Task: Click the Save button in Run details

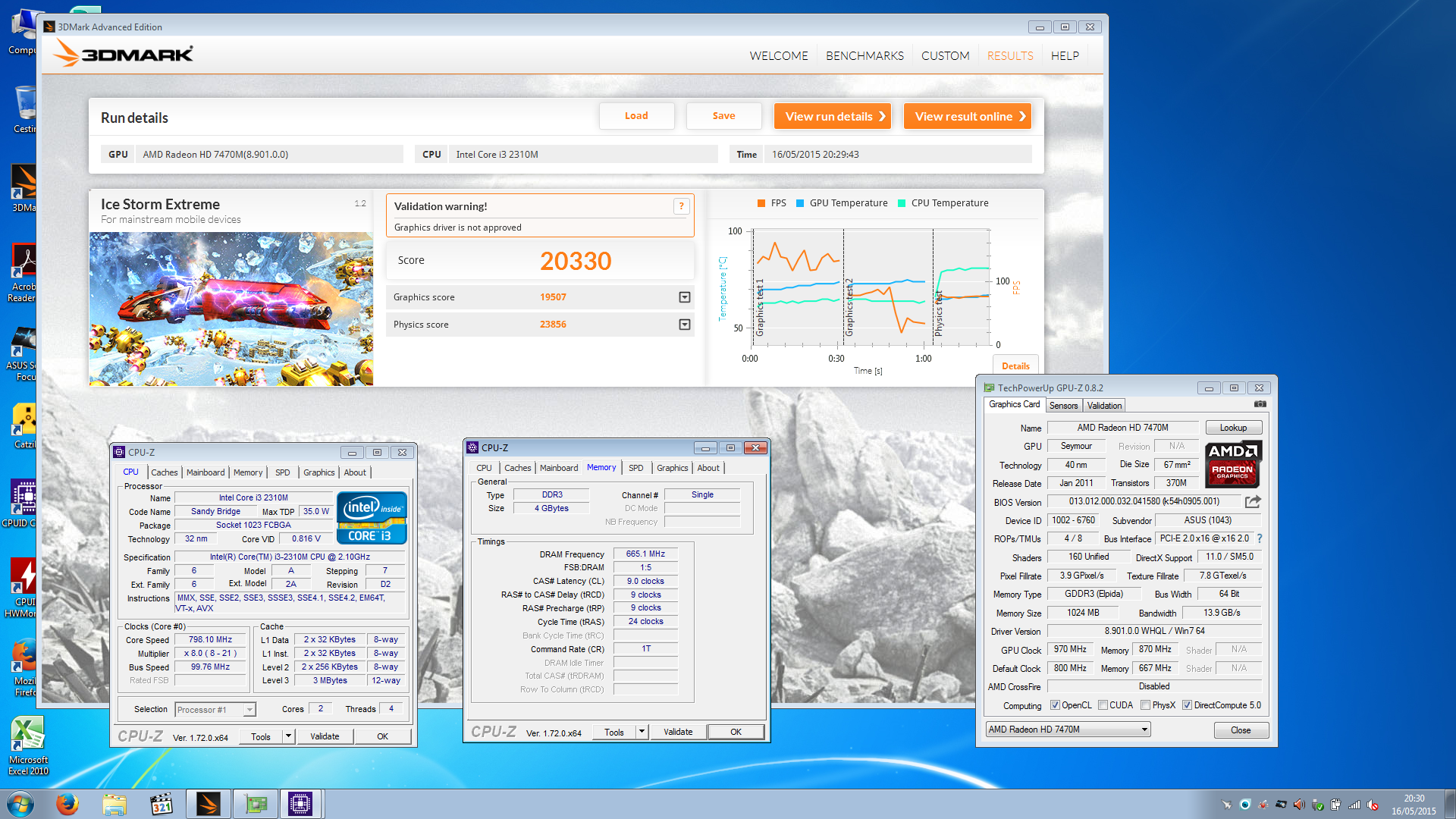Action: (723, 116)
